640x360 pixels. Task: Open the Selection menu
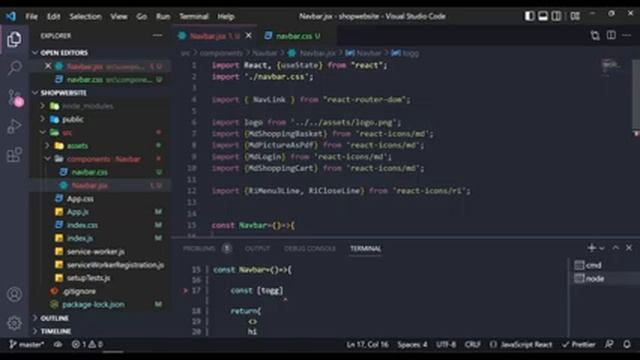pyautogui.click(x=85, y=16)
